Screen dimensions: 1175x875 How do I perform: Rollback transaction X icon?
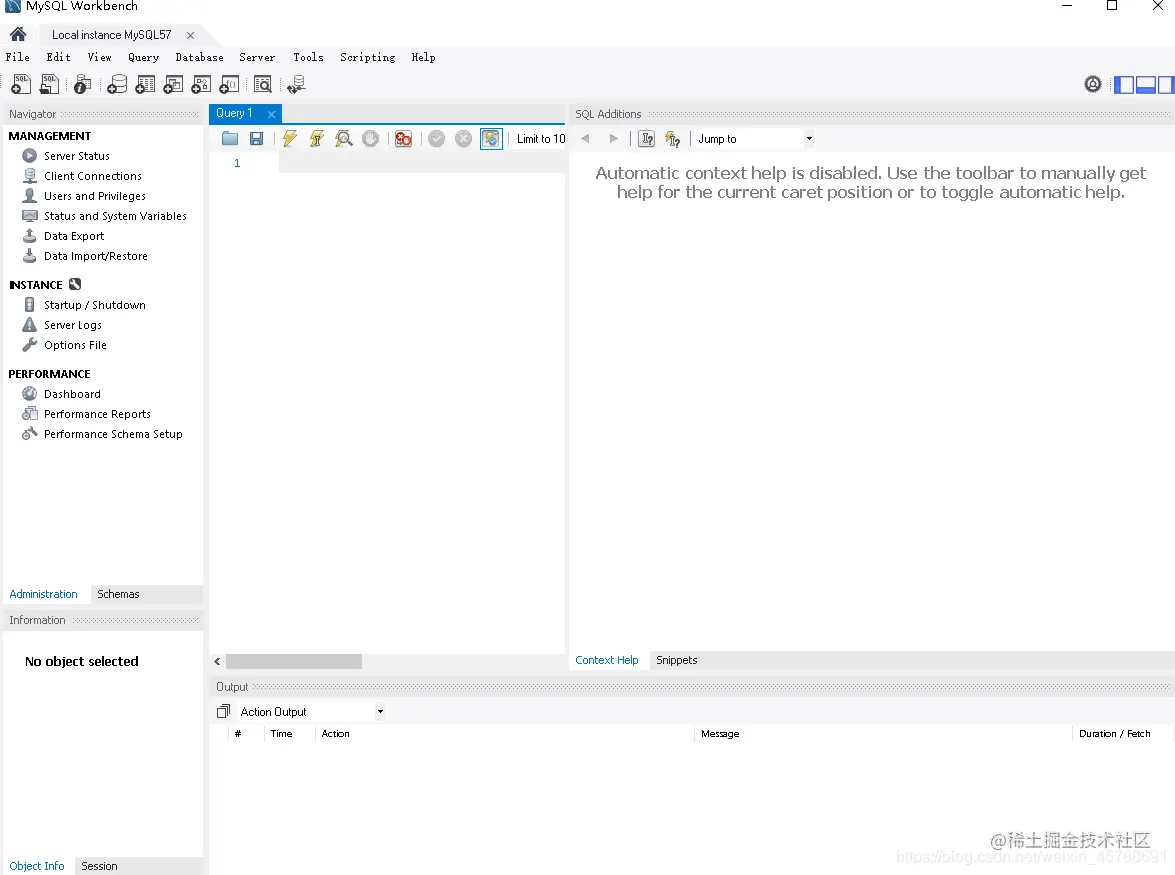464,139
